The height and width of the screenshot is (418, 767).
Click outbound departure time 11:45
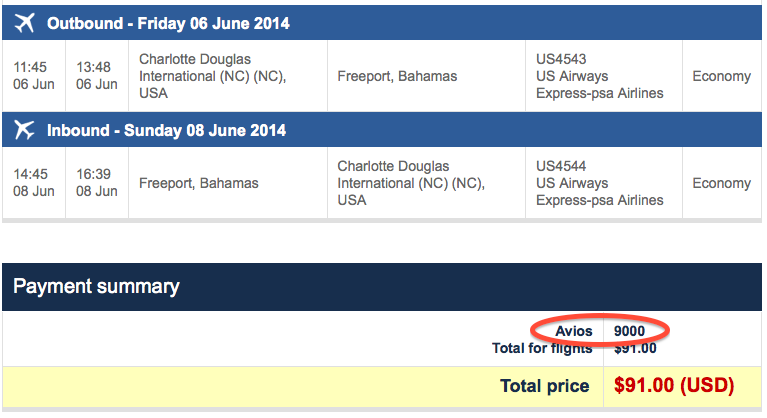30,67
